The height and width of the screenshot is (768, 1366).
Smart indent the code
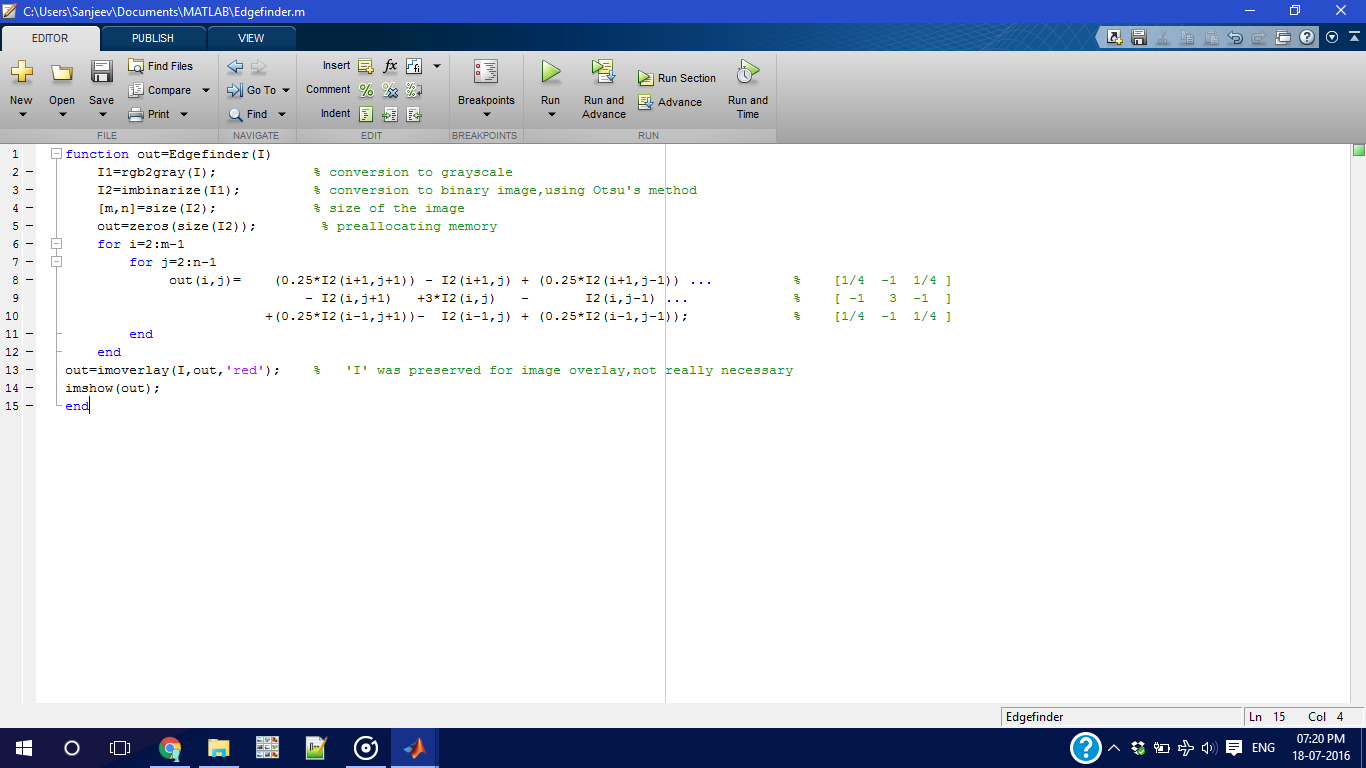click(x=365, y=113)
